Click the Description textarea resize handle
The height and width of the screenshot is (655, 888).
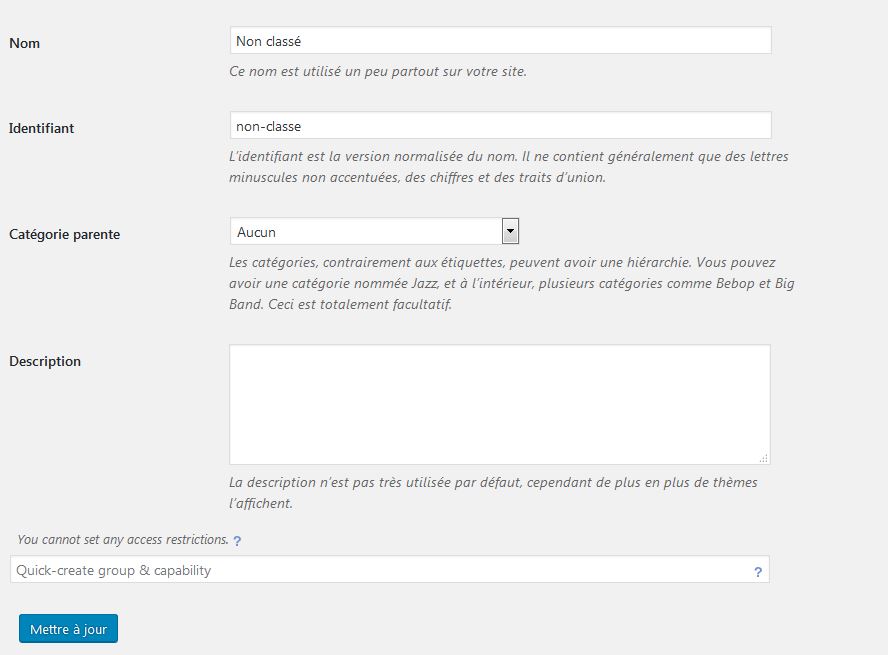pos(764,458)
